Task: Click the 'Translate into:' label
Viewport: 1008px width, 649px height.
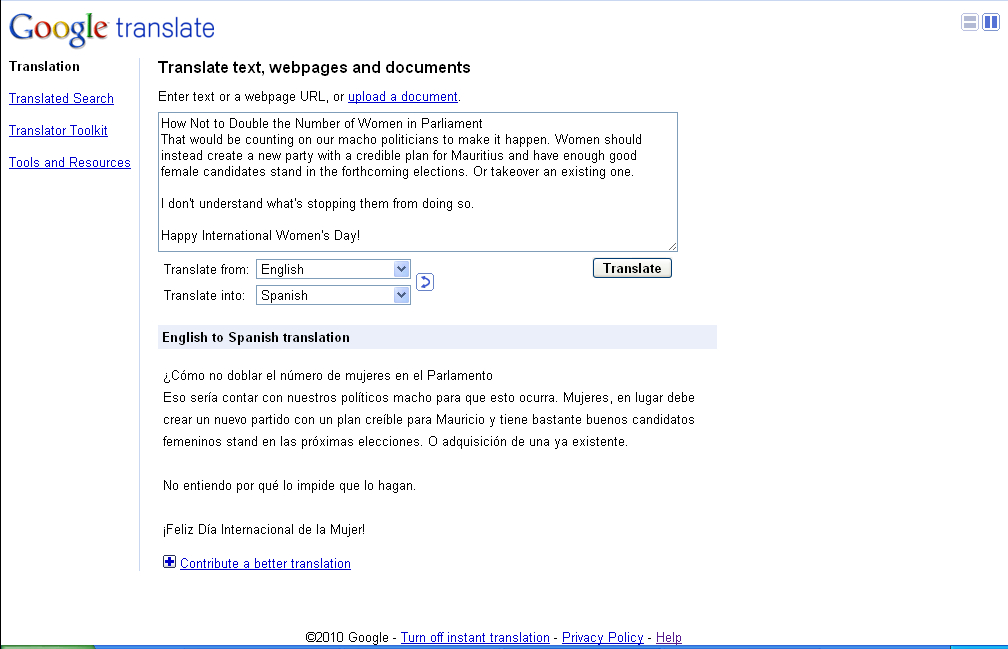Action: coord(204,296)
